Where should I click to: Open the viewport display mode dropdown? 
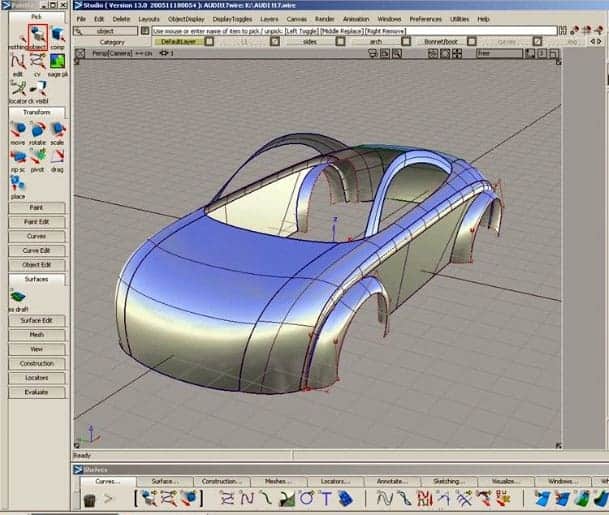coord(499,53)
